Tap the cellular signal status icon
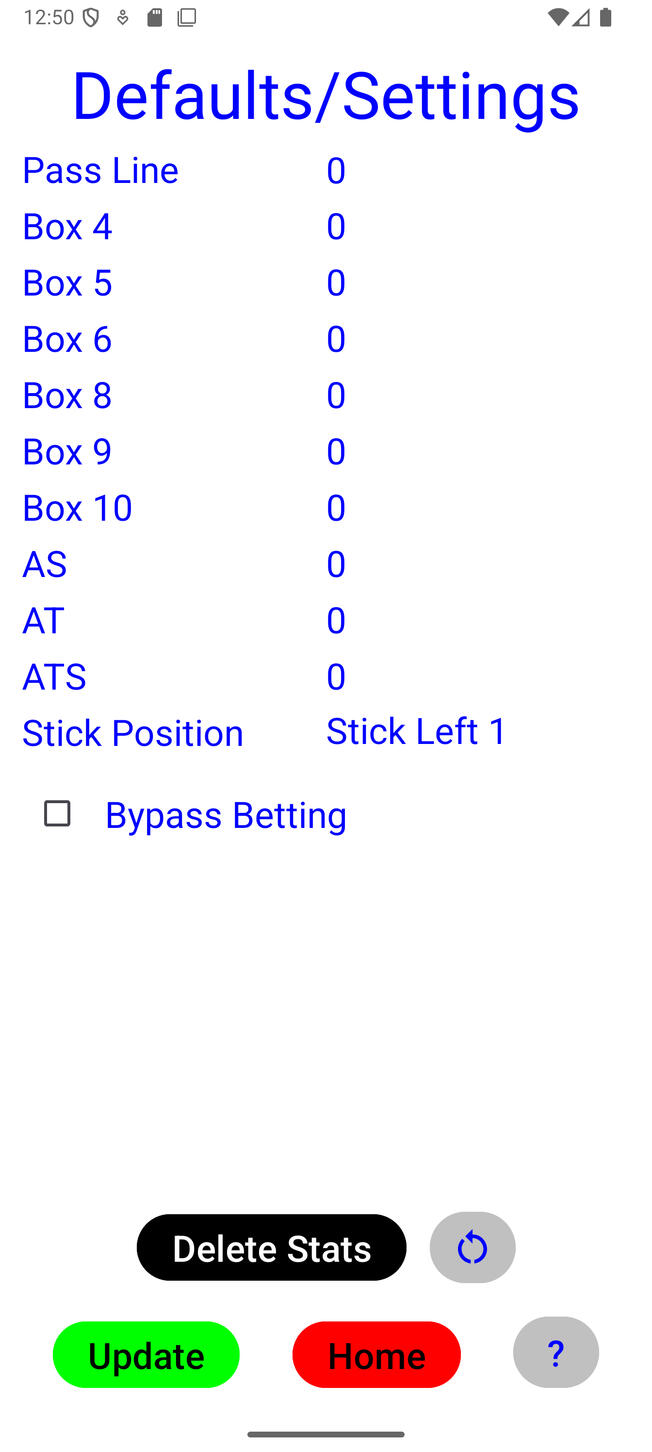652x1452 pixels. click(582, 17)
